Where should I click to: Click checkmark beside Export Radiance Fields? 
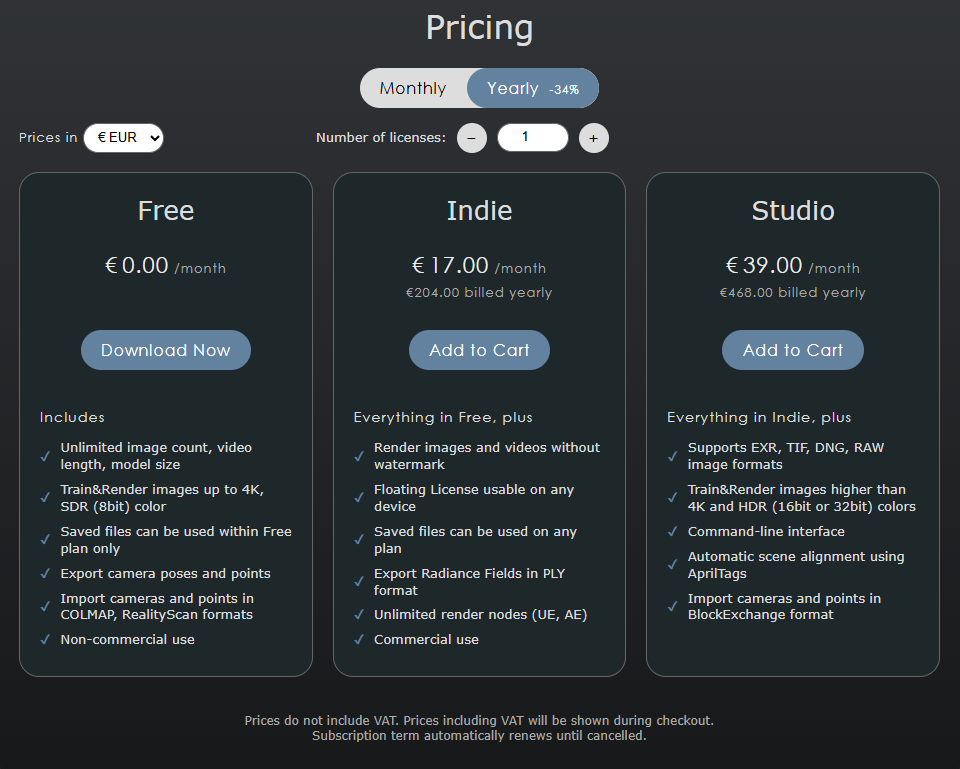pos(359,582)
